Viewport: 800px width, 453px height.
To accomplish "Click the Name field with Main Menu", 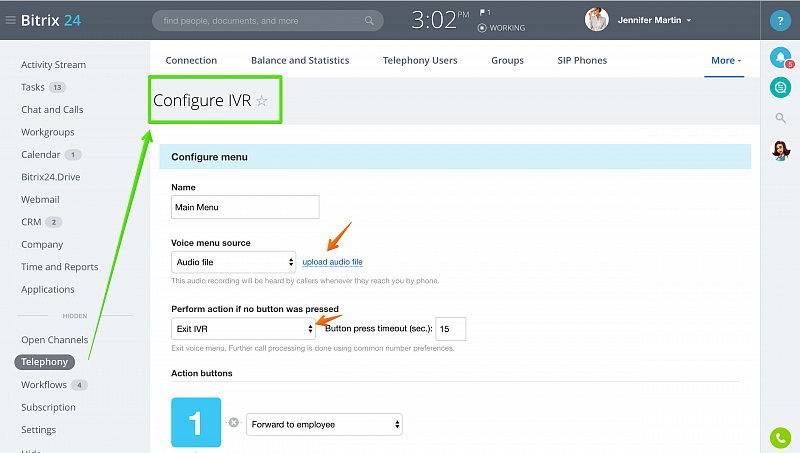I will coord(245,207).
